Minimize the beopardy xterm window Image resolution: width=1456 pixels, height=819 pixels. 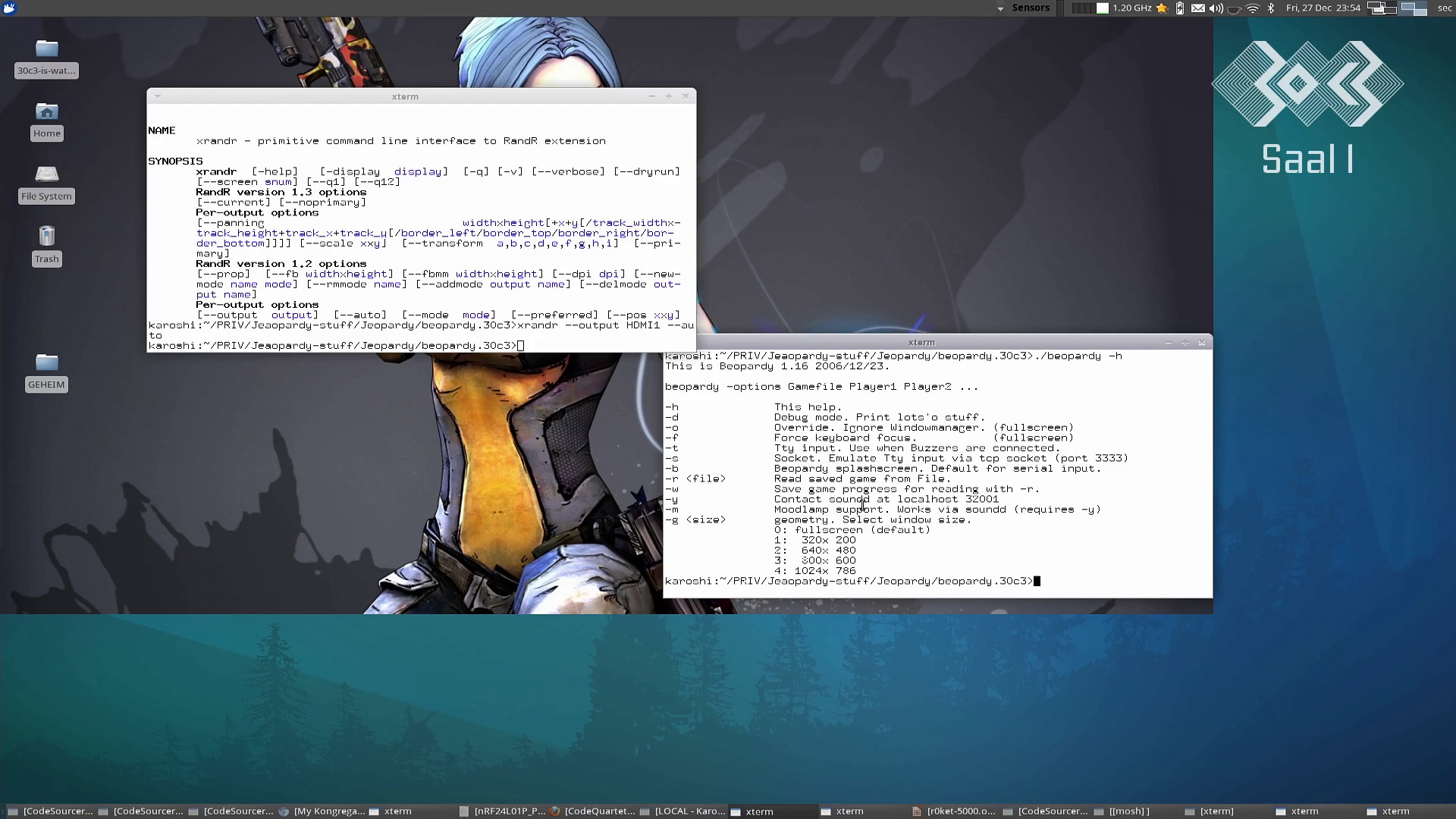point(1168,343)
